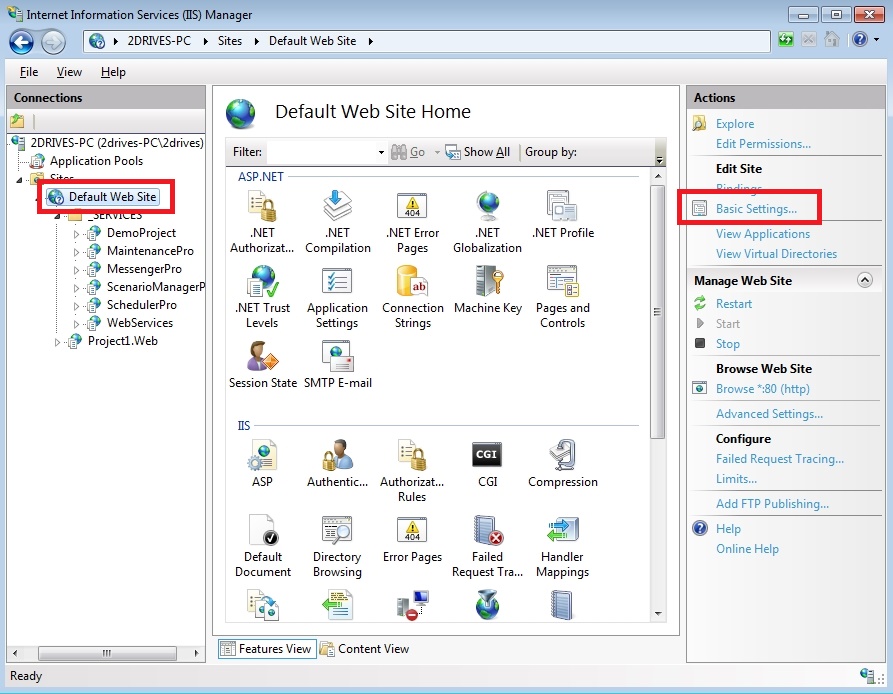This screenshot has width=893, height=694.
Task: Click Restart in Manage Web Site
Action: tap(734, 304)
